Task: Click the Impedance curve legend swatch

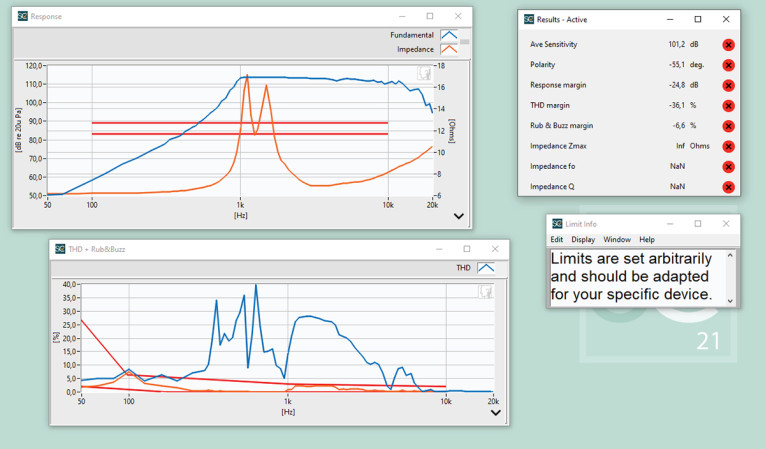Action: [449, 48]
